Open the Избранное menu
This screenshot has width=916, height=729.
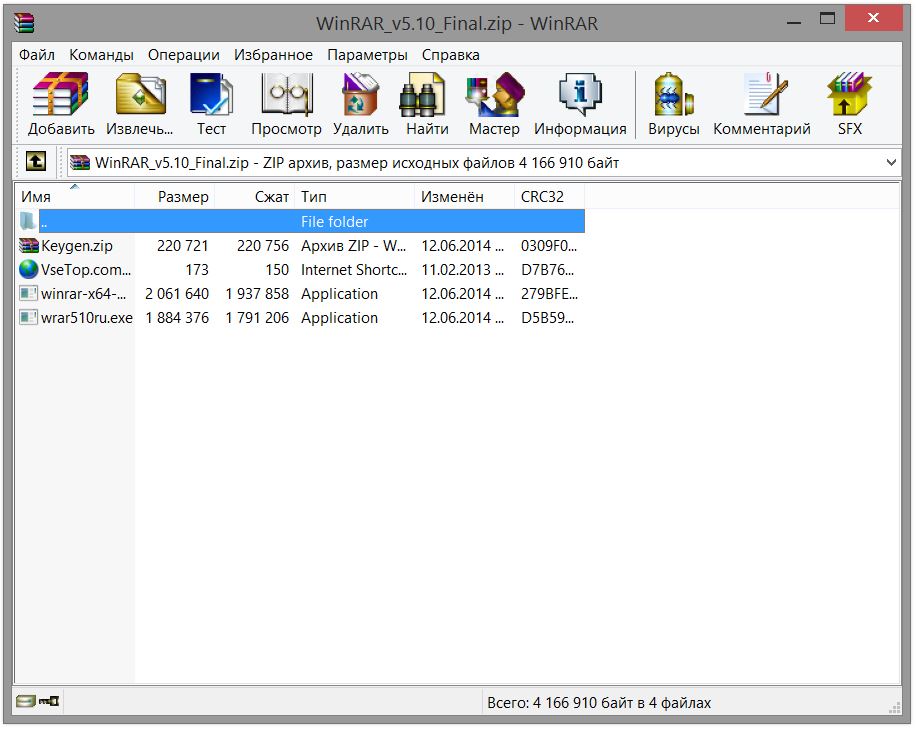[273, 55]
